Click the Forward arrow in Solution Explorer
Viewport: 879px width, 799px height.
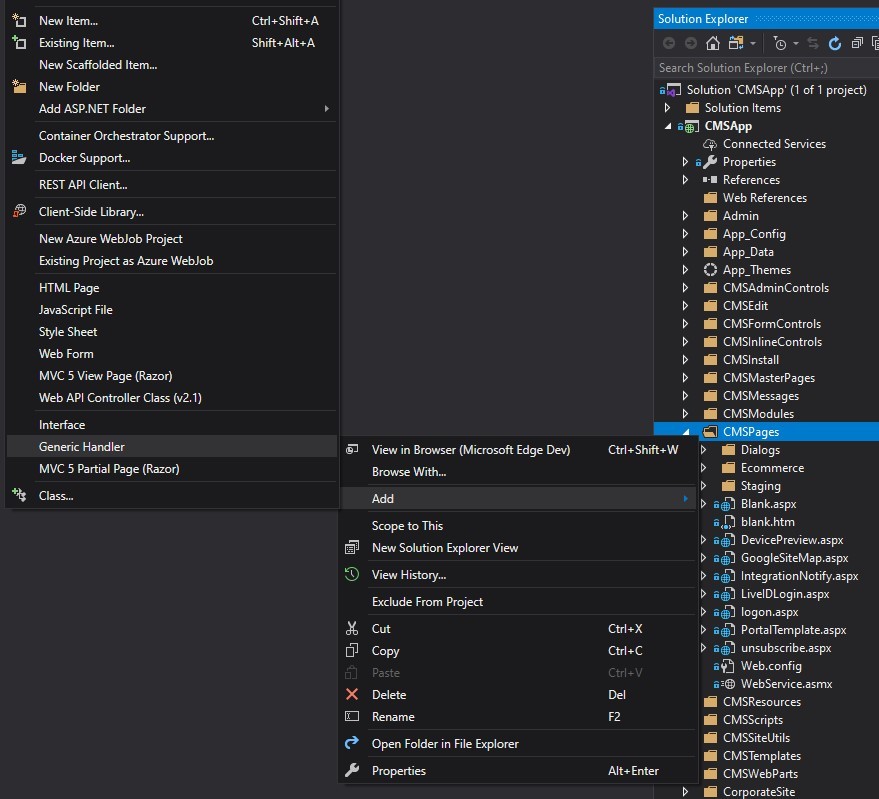click(691, 43)
